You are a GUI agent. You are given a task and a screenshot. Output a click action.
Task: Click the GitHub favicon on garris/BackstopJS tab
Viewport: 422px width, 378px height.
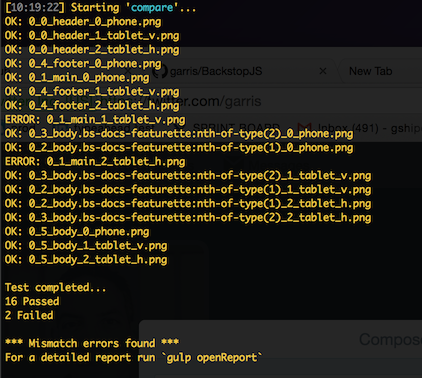coord(159,71)
